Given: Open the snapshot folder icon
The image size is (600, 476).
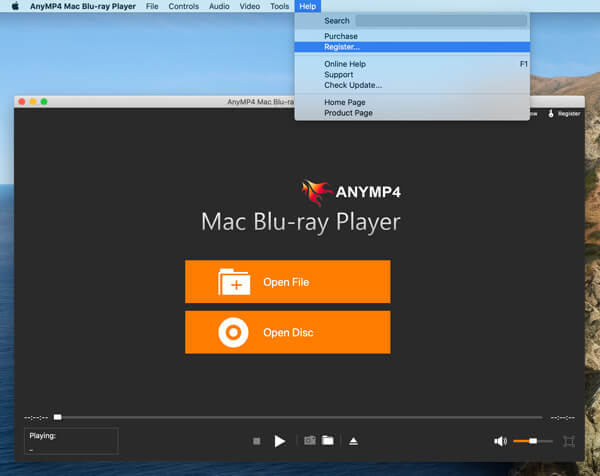Looking at the screenshot, I should [327, 440].
